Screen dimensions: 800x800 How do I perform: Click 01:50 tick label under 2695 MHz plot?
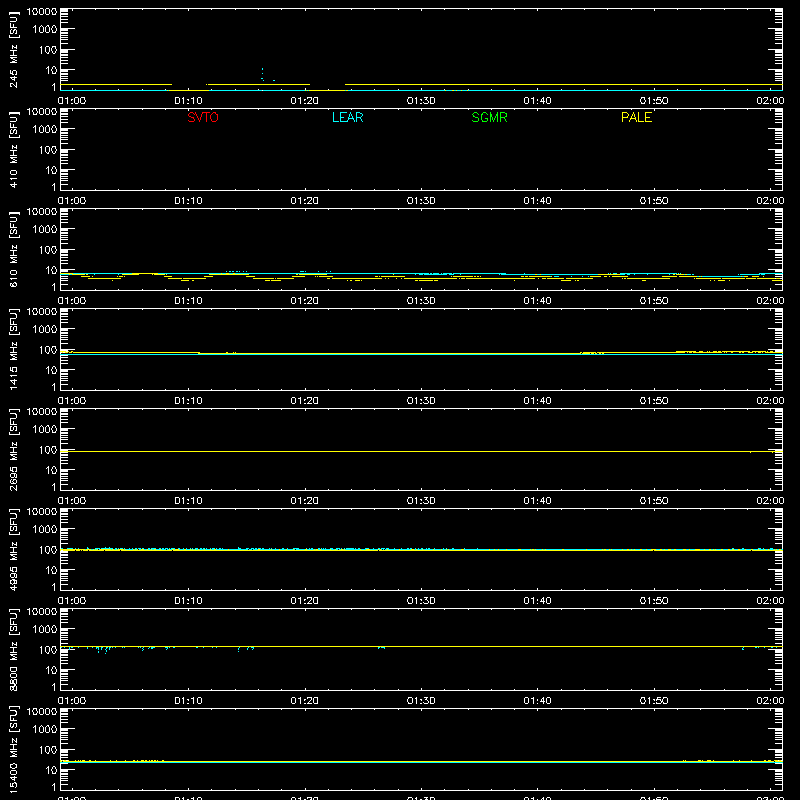click(x=654, y=501)
